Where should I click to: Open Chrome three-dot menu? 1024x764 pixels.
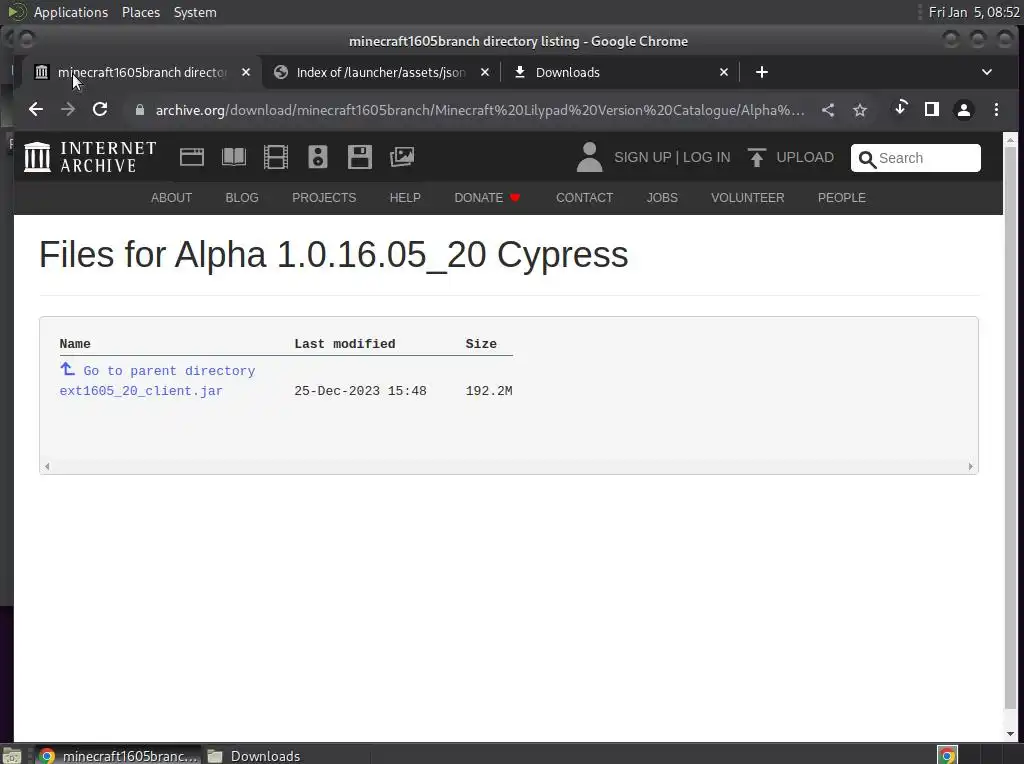(996, 110)
